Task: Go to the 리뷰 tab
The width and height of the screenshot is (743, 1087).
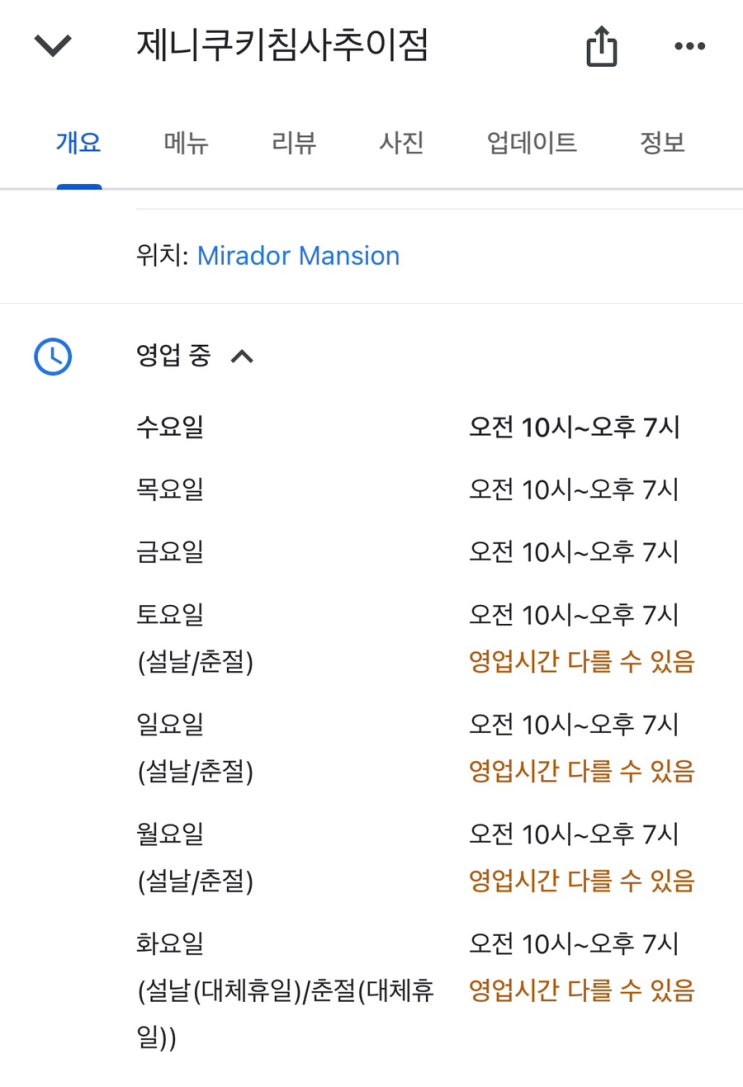Action: (x=294, y=143)
